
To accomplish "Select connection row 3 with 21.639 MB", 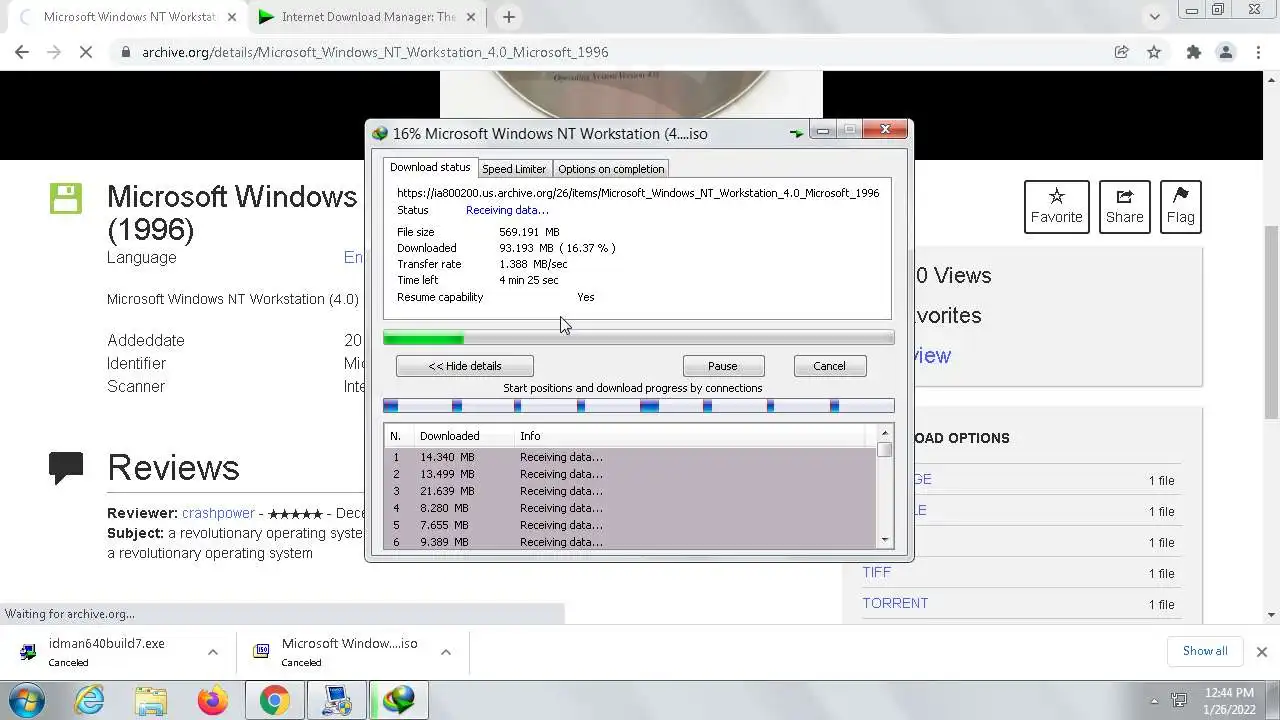I will (x=630, y=491).
